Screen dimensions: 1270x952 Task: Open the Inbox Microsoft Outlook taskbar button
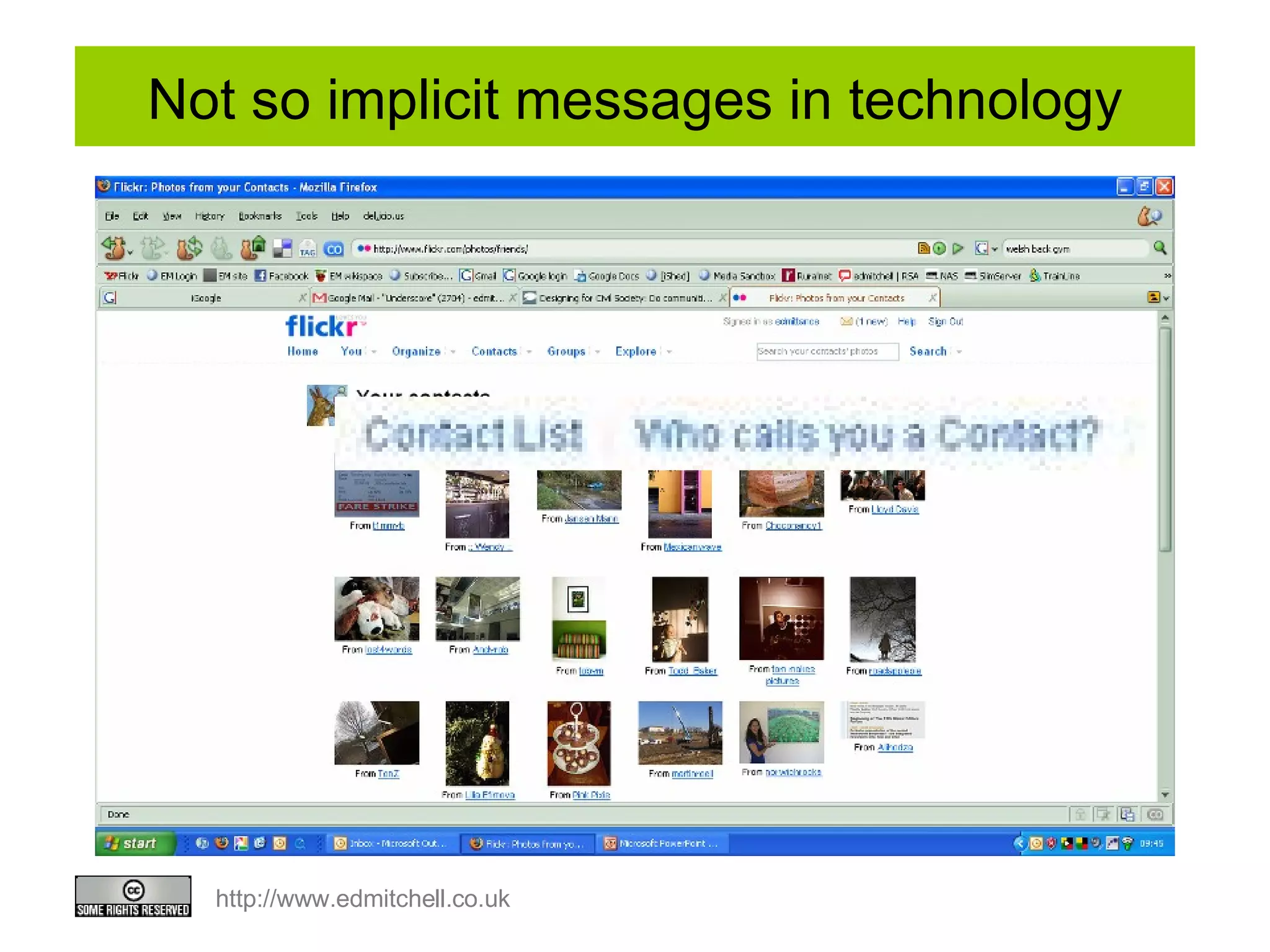point(393,844)
